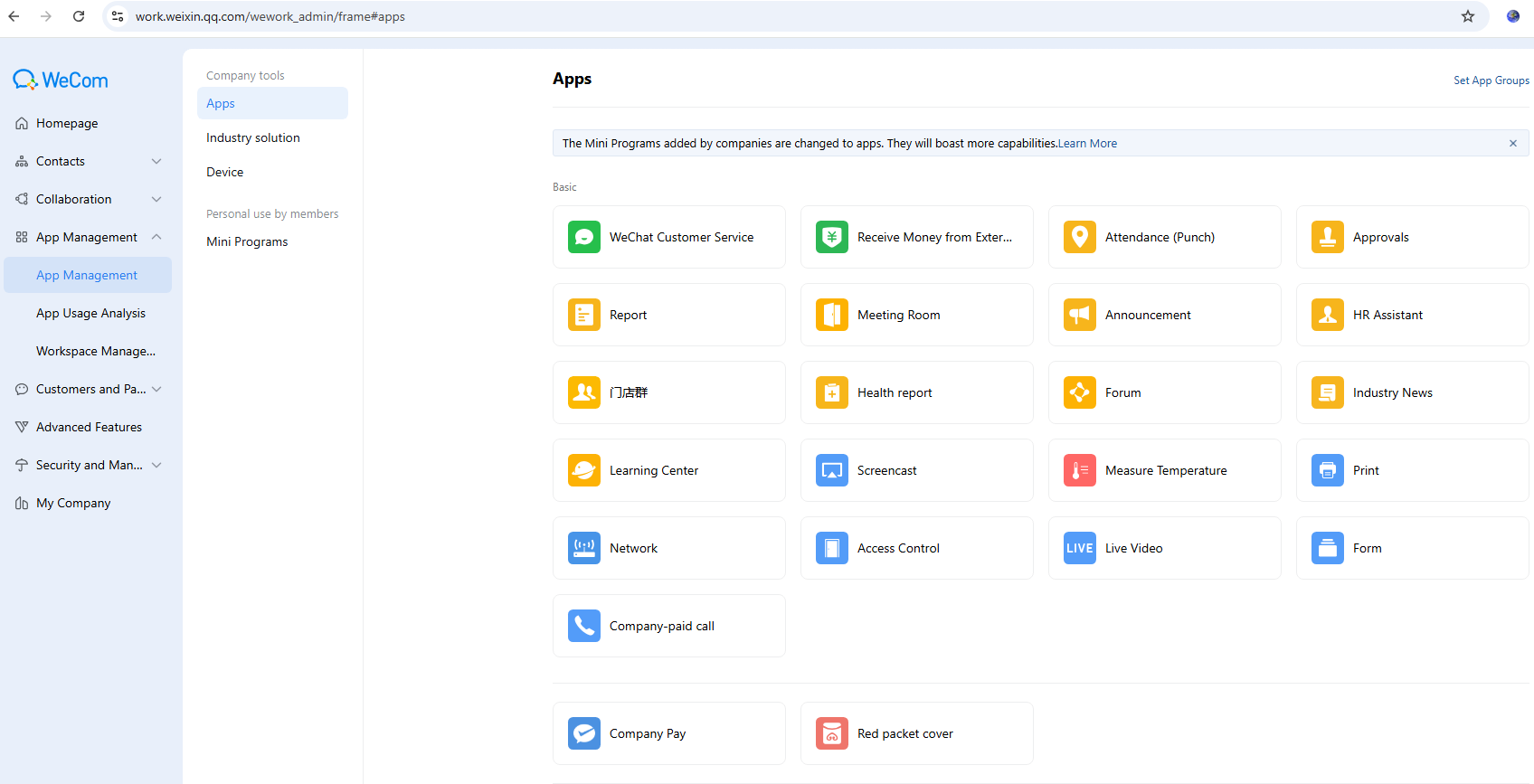Screen dimensions: 1534x784
Task: Open the Measure Temperature thermometer icon
Action: click(1080, 470)
